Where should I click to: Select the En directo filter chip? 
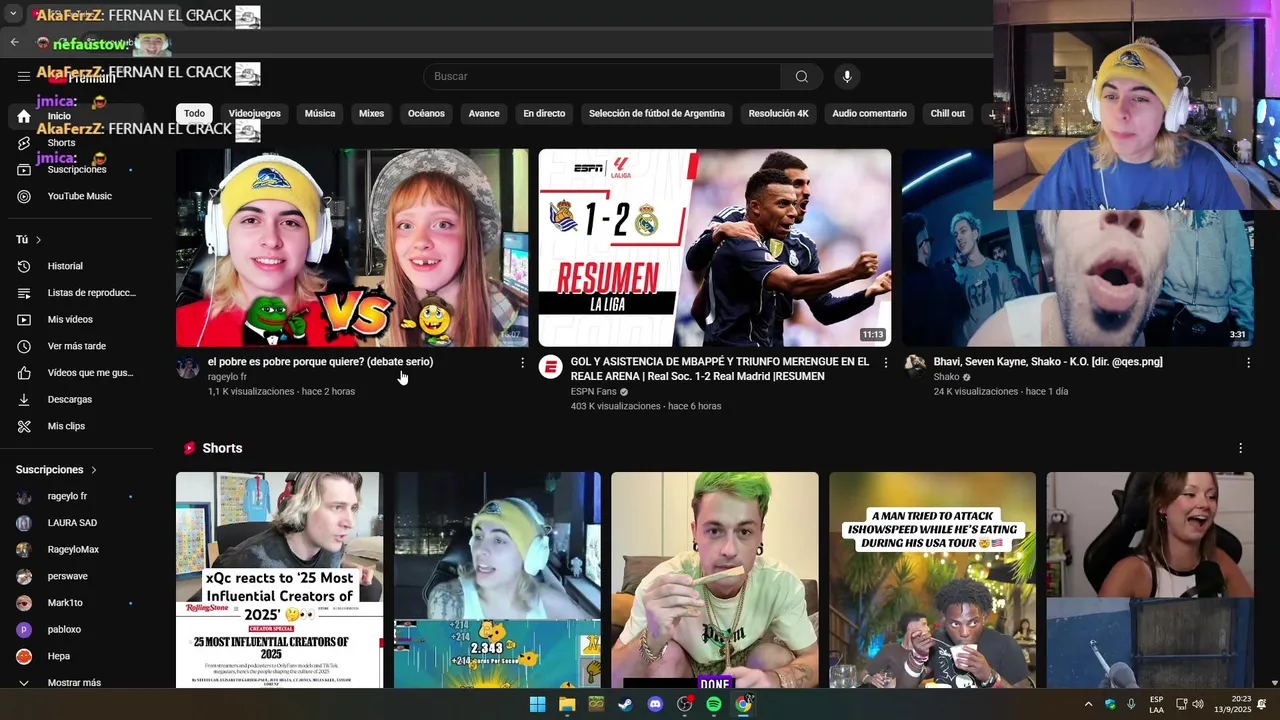(544, 114)
